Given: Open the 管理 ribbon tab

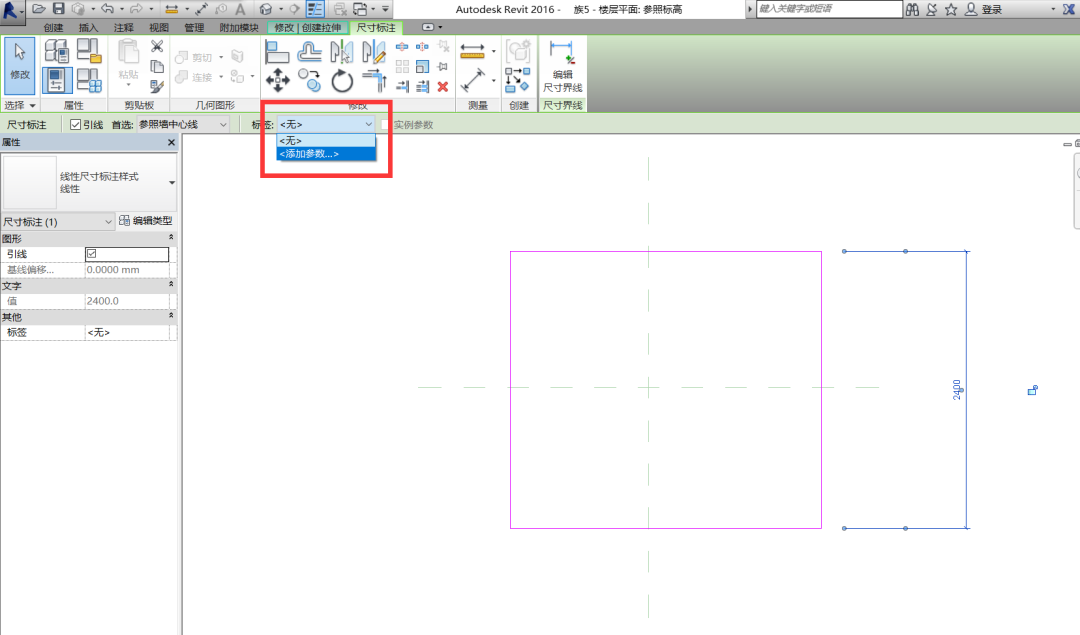Looking at the screenshot, I should [194, 28].
